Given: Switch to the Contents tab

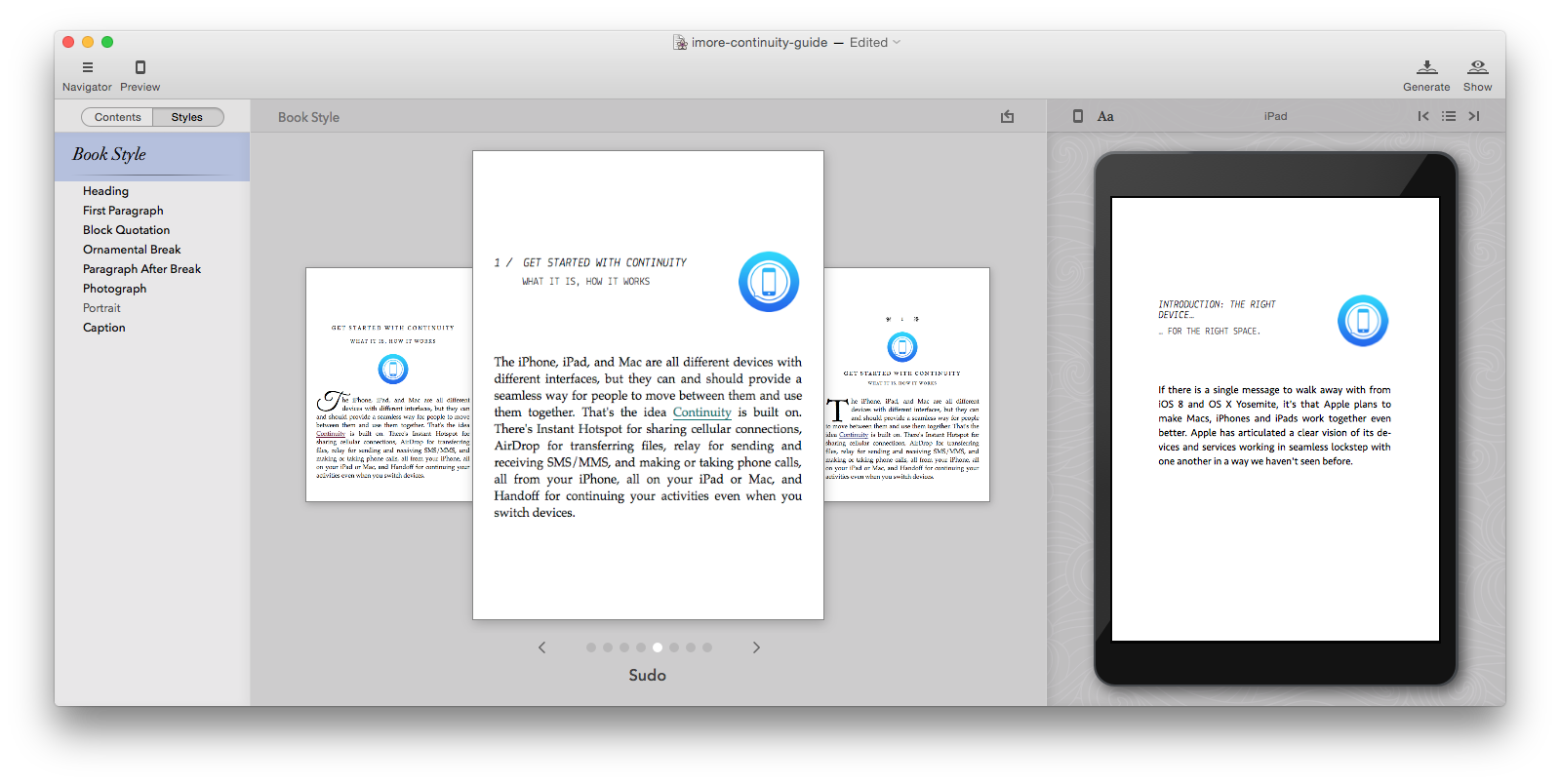Looking at the screenshot, I should pos(117,117).
